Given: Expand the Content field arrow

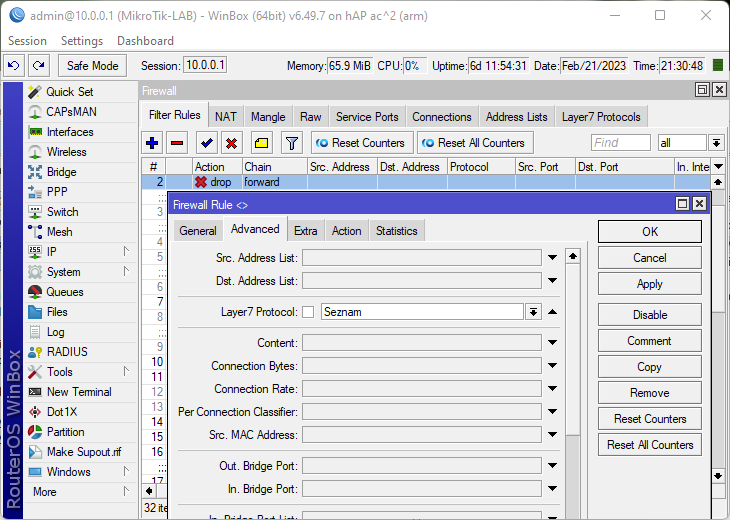Looking at the screenshot, I should [553, 343].
